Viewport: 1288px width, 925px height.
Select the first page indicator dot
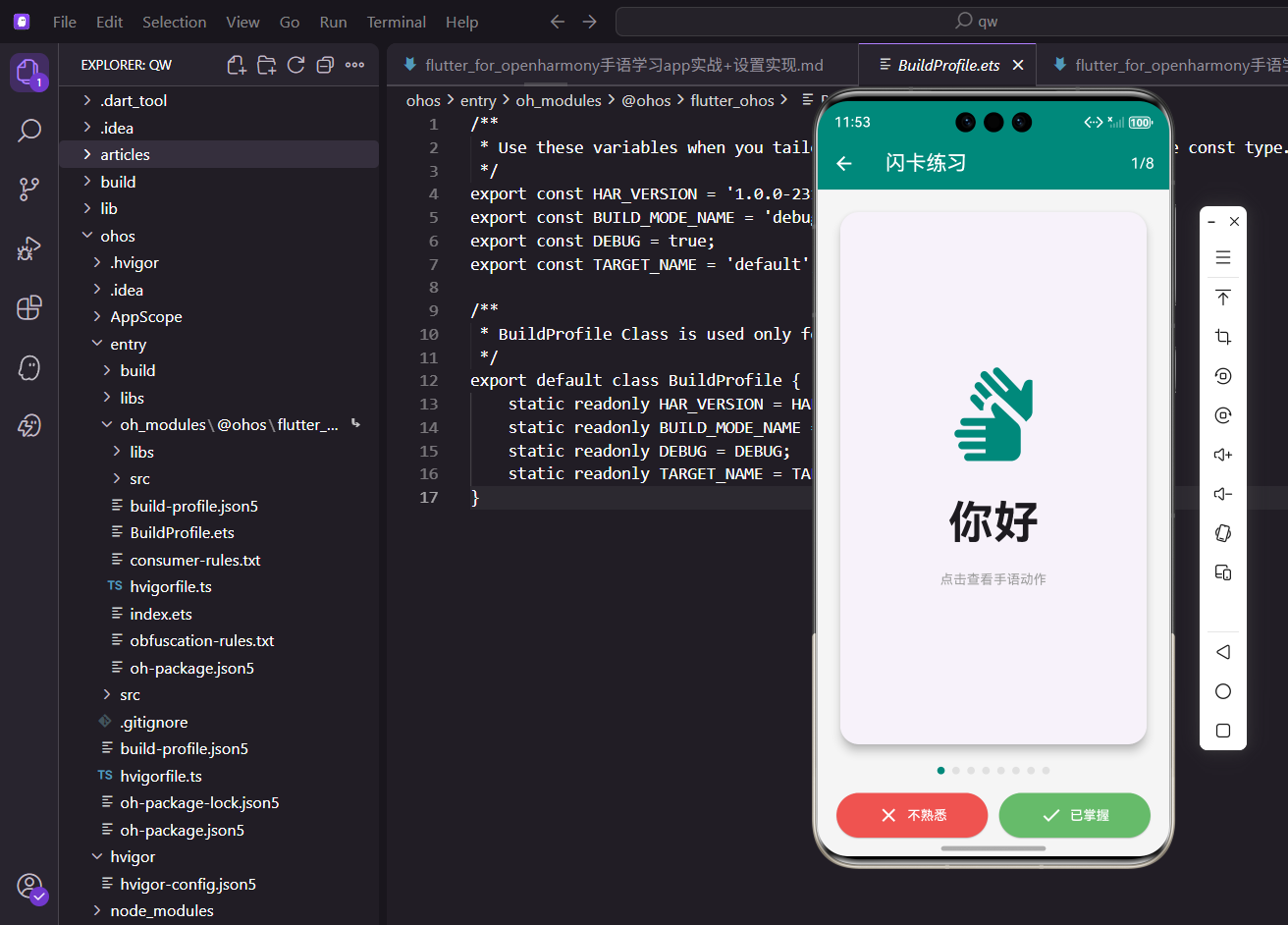coord(939,770)
